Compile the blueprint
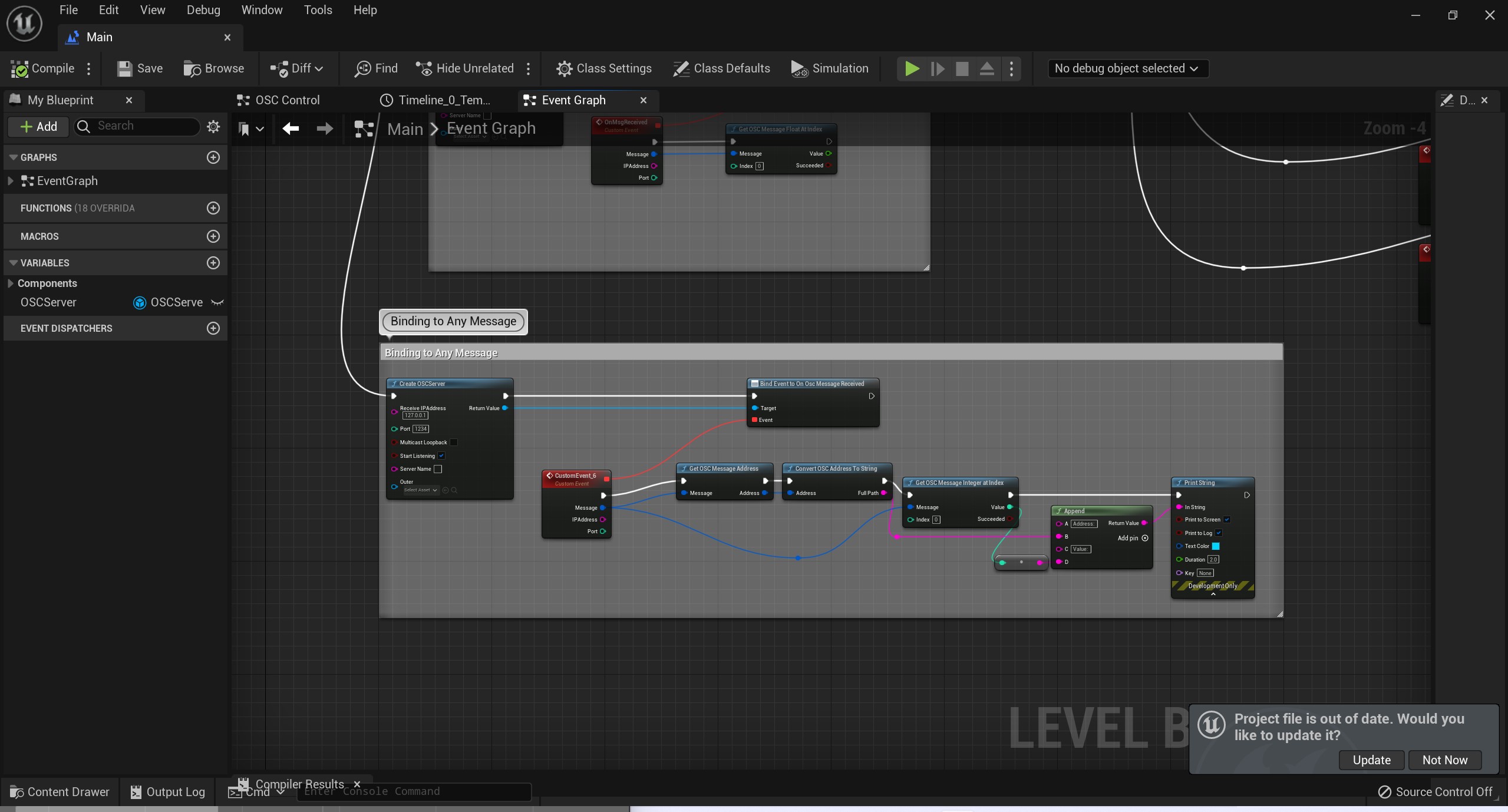1508x812 pixels. point(42,68)
